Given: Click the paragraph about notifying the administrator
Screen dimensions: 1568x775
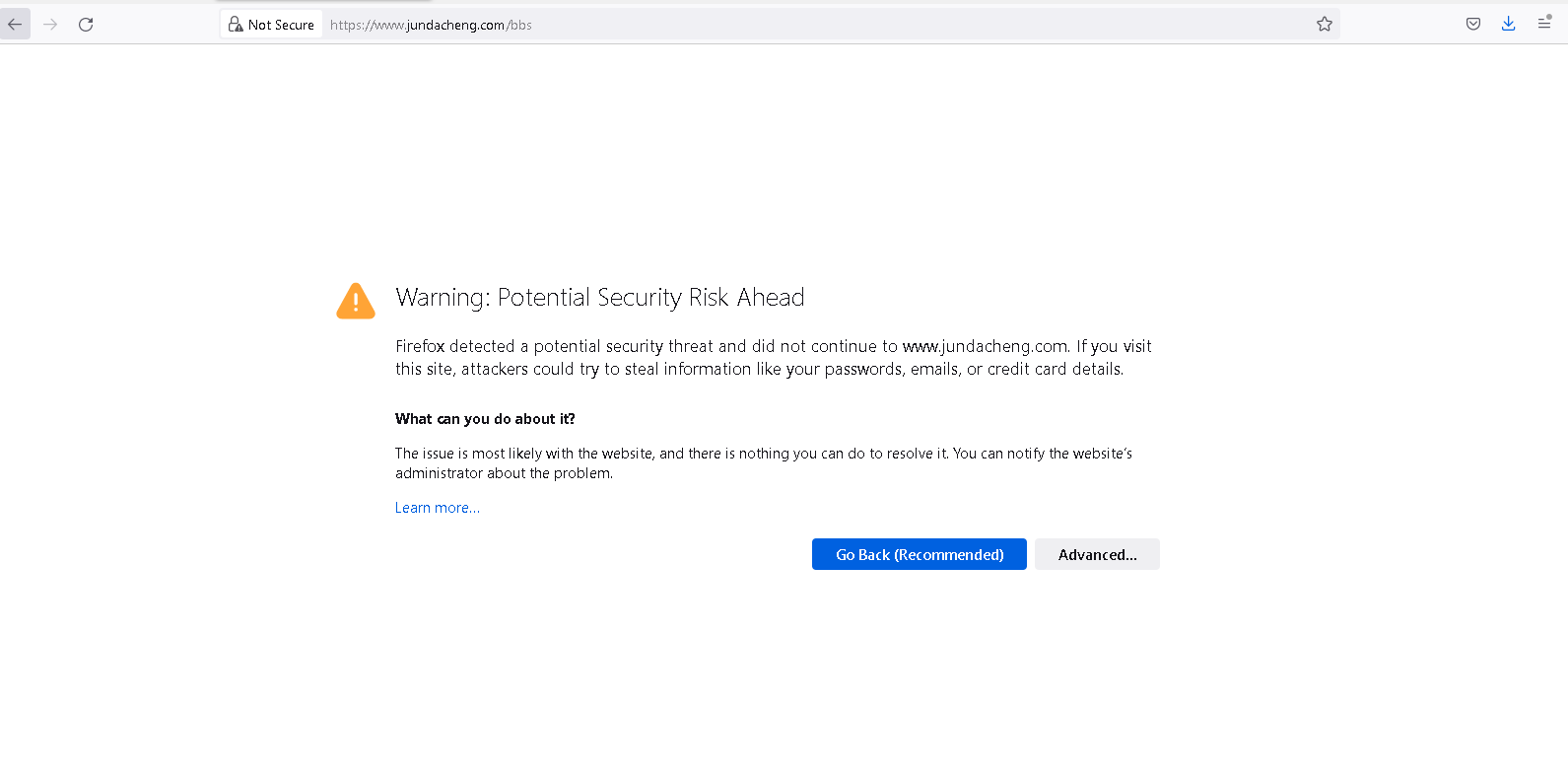Looking at the screenshot, I should pyautogui.click(x=764, y=463).
